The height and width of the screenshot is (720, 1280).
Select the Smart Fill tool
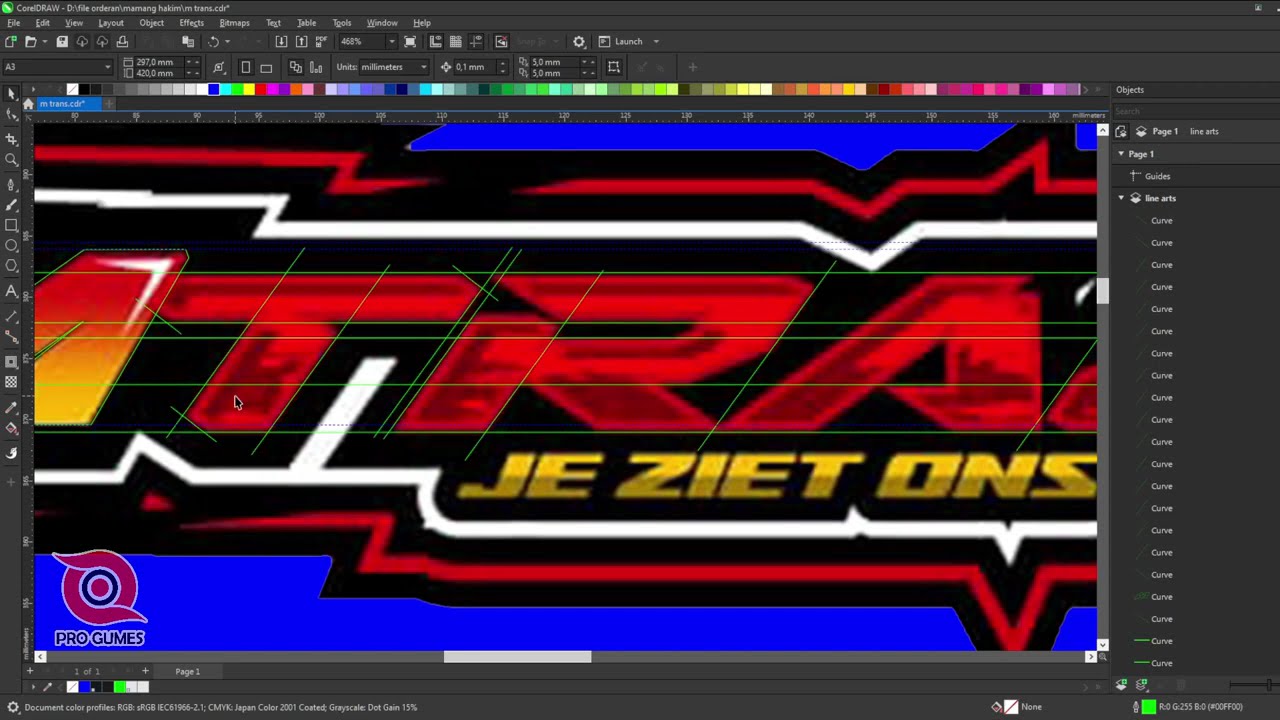coord(12,453)
